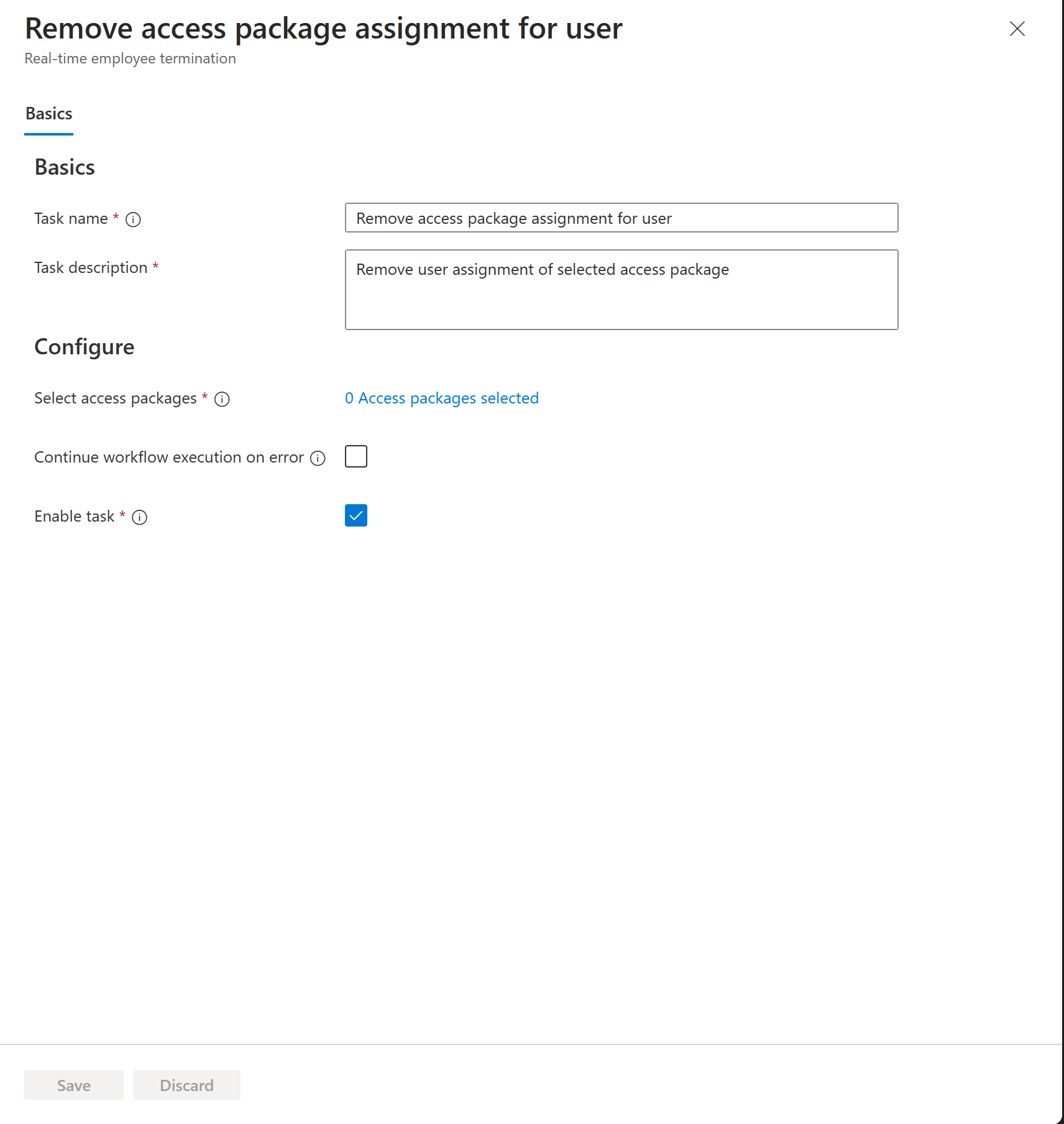Edit the Remove access package task name text
Screen dimensions: 1064x1124
click(x=621, y=218)
